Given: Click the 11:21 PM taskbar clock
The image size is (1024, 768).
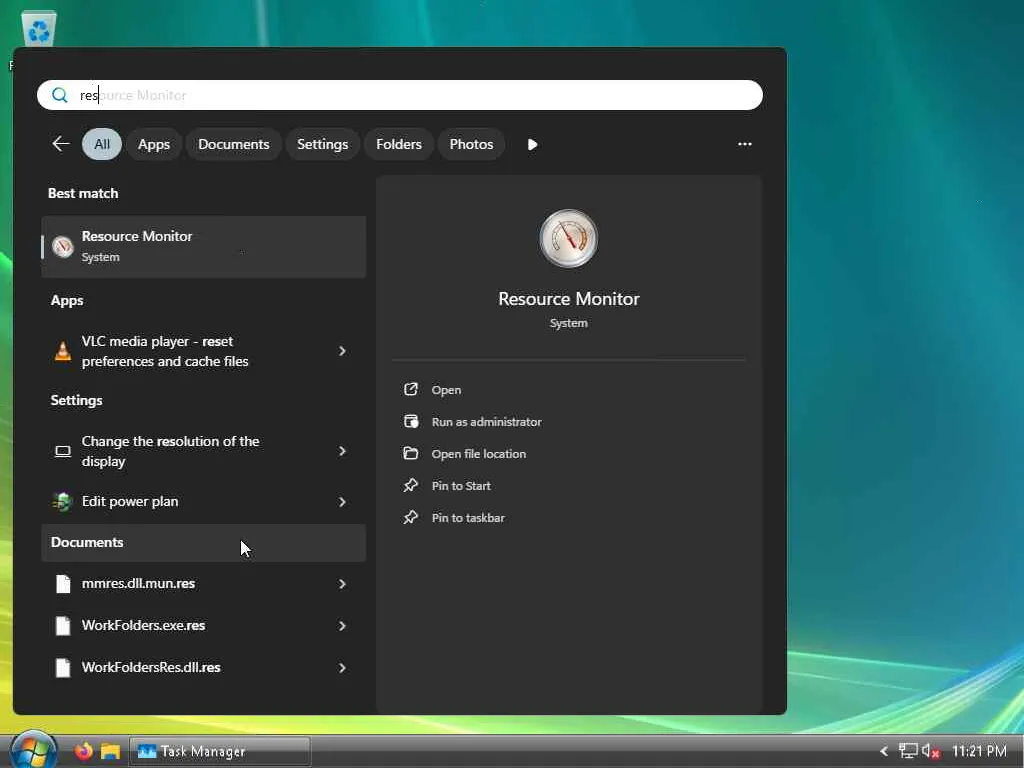Looking at the screenshot, I should point(979,751).
